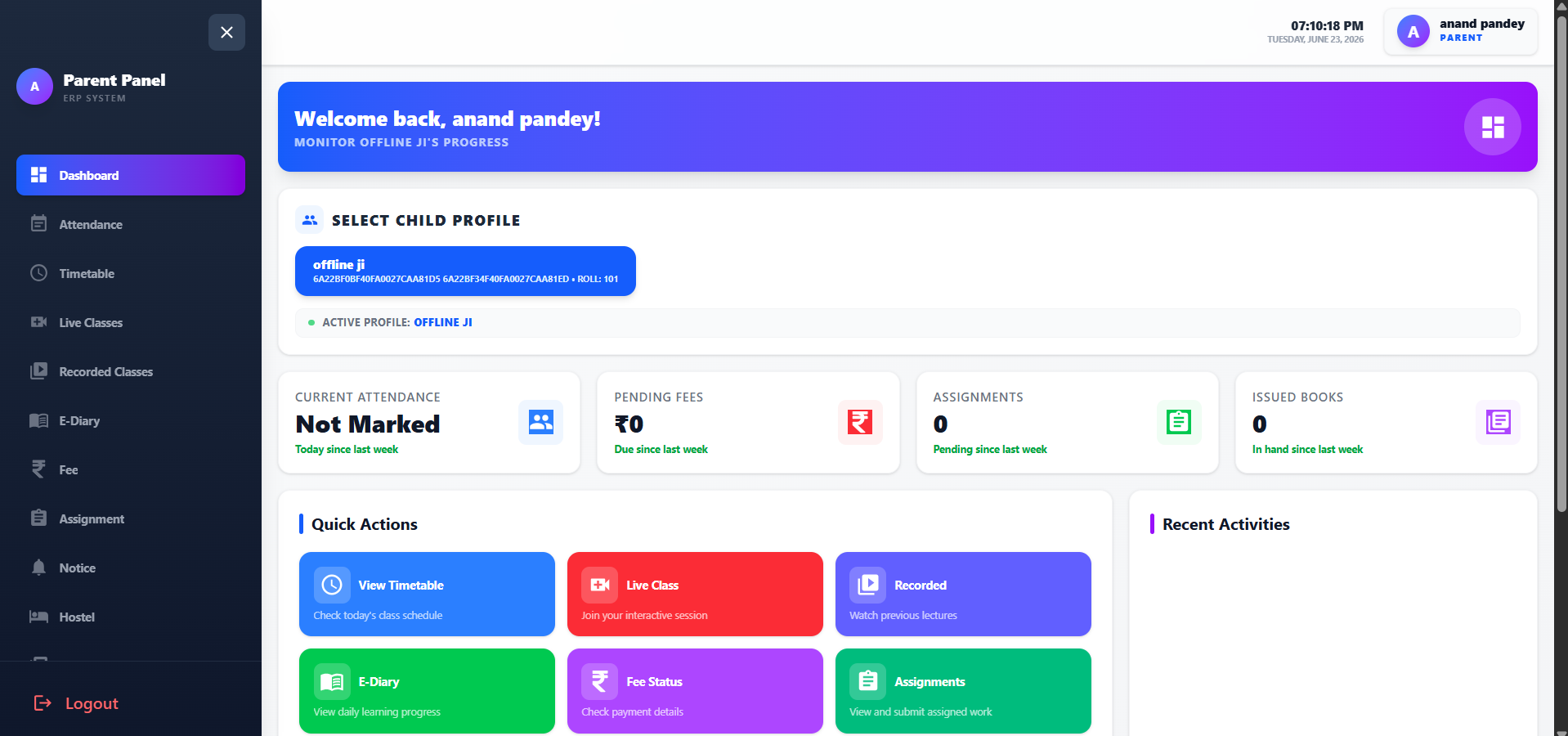The height and width of the screenshot is (736, 1568).
Task: Open Timetable from the sidebar
Action: click(x=131, y=273)
